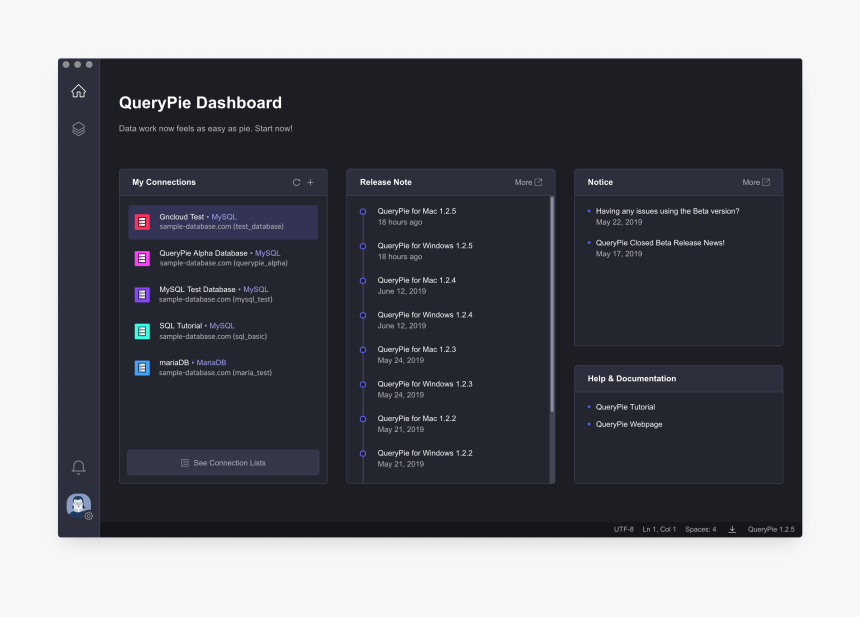Select the QueryPie Alpha Database connection
This screenshot has width=860, height=617.
(223, 258)
